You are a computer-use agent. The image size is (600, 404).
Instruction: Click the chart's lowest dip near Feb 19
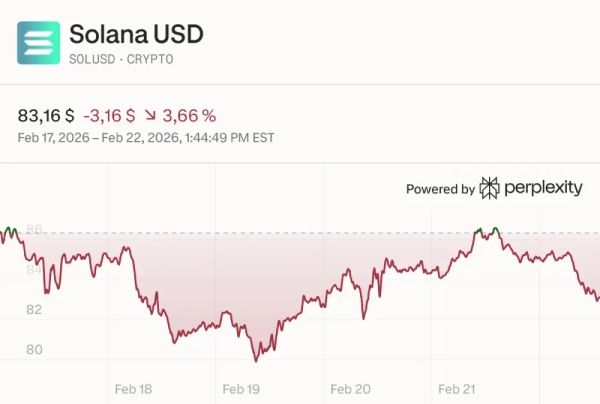click(x=256, y=358)
